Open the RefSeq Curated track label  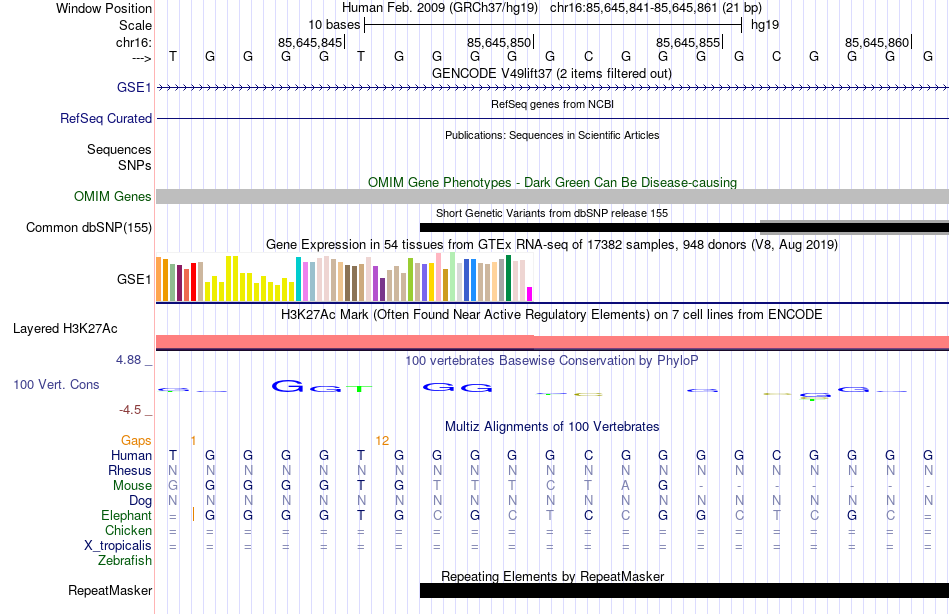pyautogui.click(x=106, y=118)
